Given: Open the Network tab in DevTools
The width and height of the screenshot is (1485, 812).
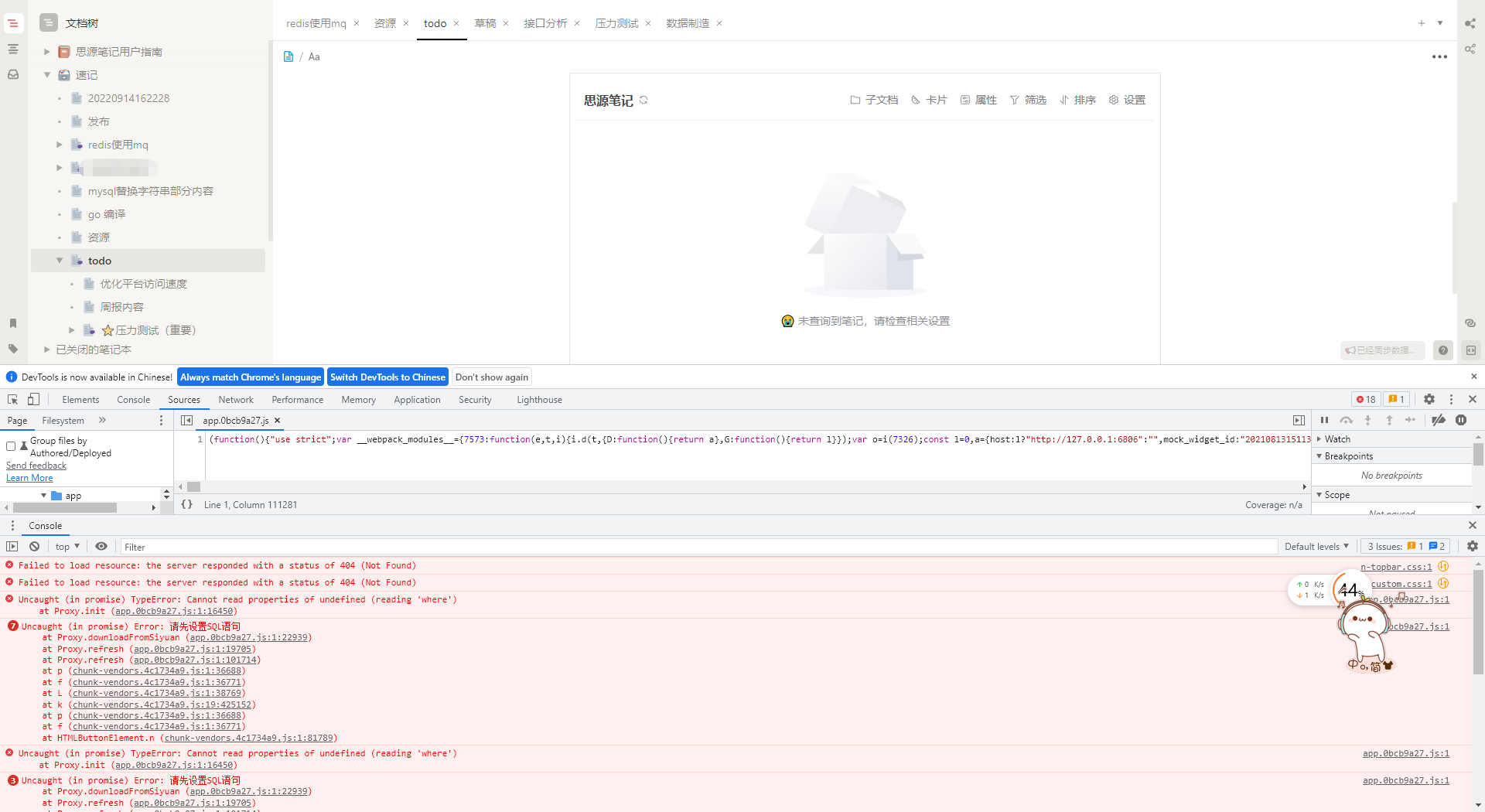Looking at the screenshot, I should [x=236, y=400].
